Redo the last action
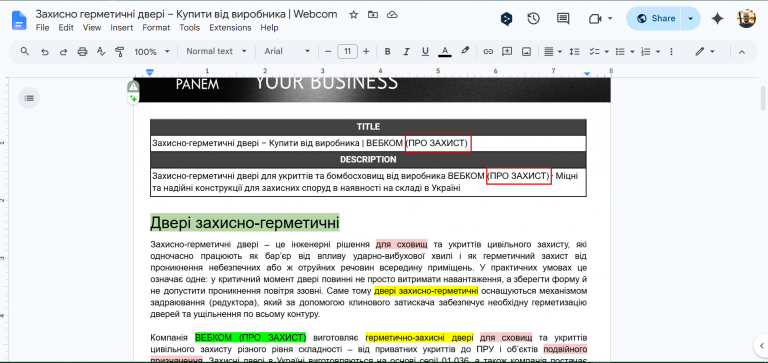Image resolution: width=768 pixels, height=363 pixels. tap(63, 51)
